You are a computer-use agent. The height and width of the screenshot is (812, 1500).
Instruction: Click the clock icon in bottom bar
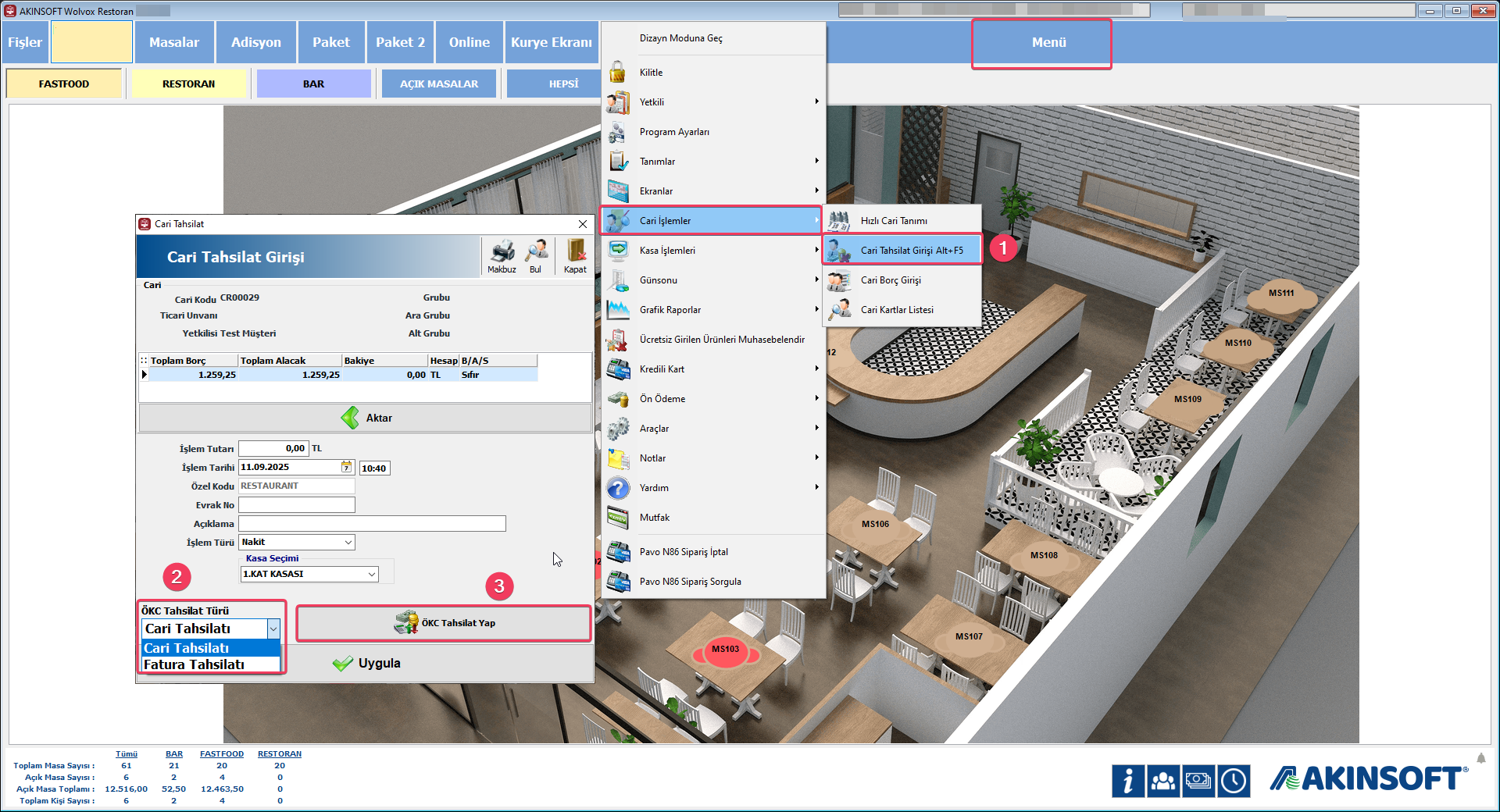click(x=1234, y=781)
